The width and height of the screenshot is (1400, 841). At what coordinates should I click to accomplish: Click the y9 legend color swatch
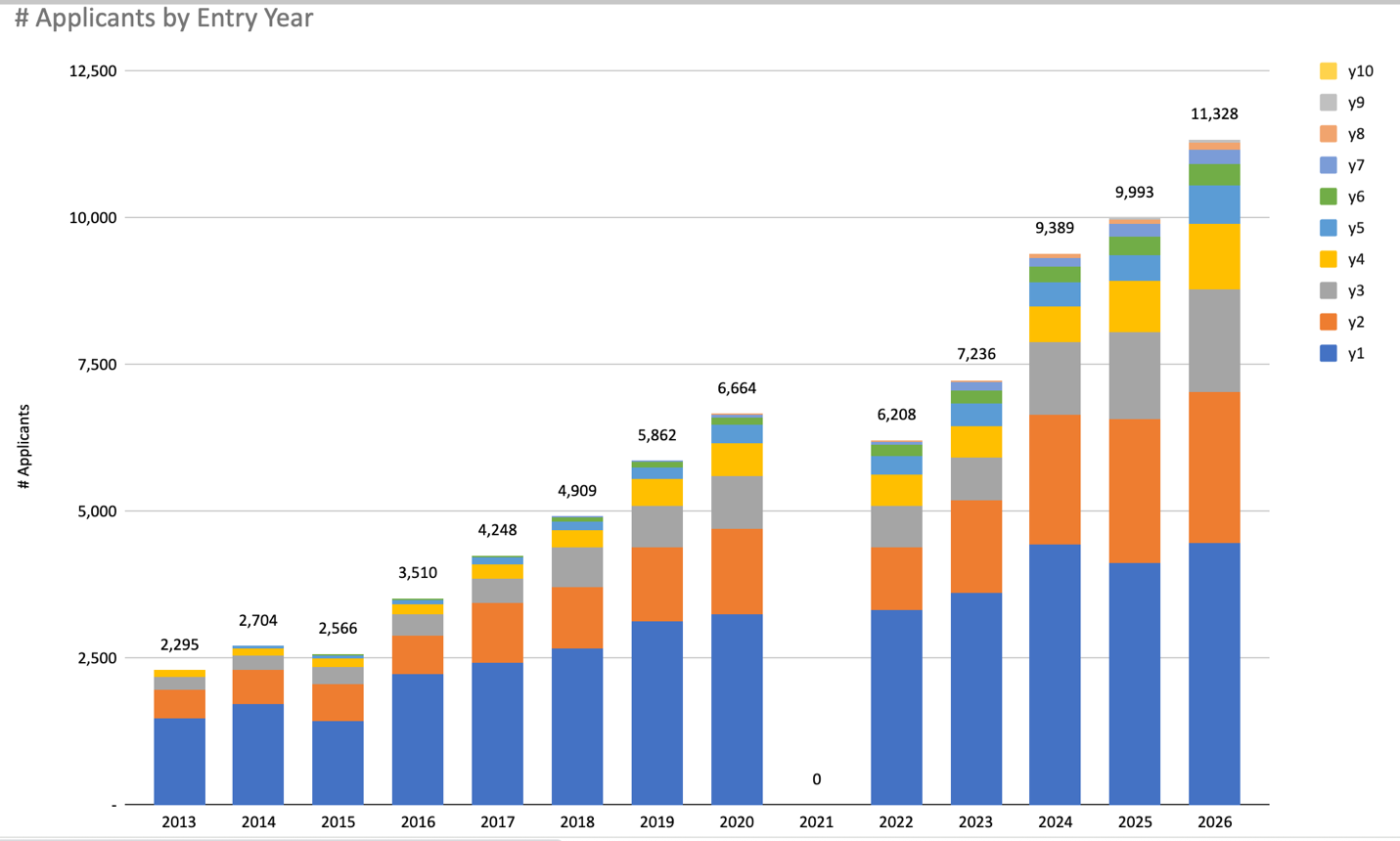[x=1328, y=103]
